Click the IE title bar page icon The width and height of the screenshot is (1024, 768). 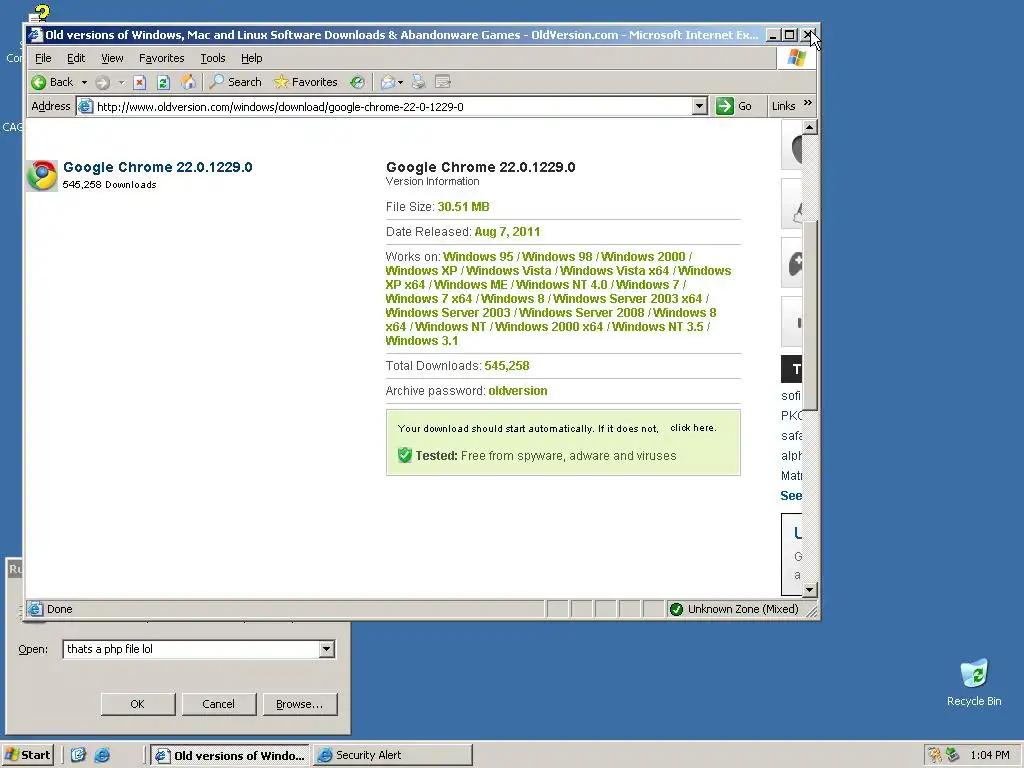click(x=35, y=35)
